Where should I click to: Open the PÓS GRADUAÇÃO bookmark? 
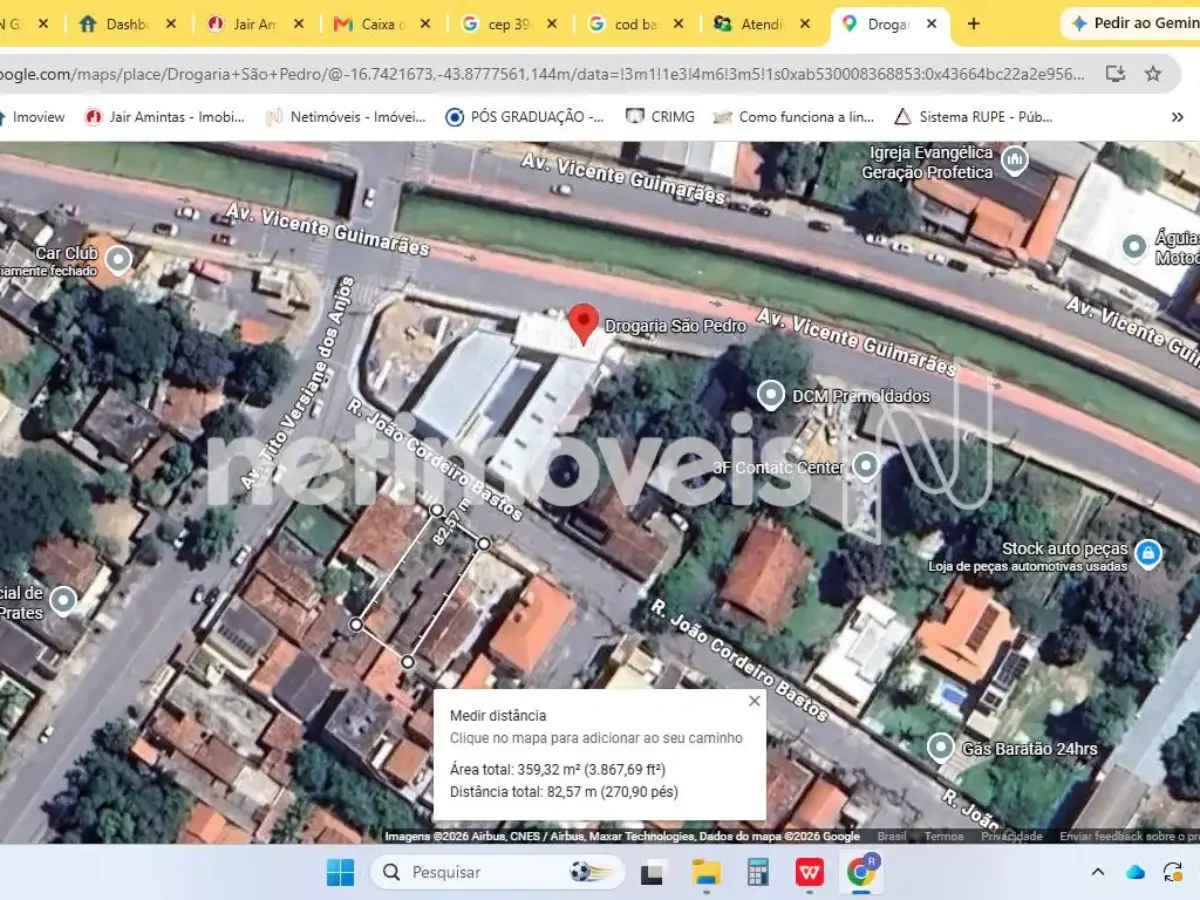point(525,117)
